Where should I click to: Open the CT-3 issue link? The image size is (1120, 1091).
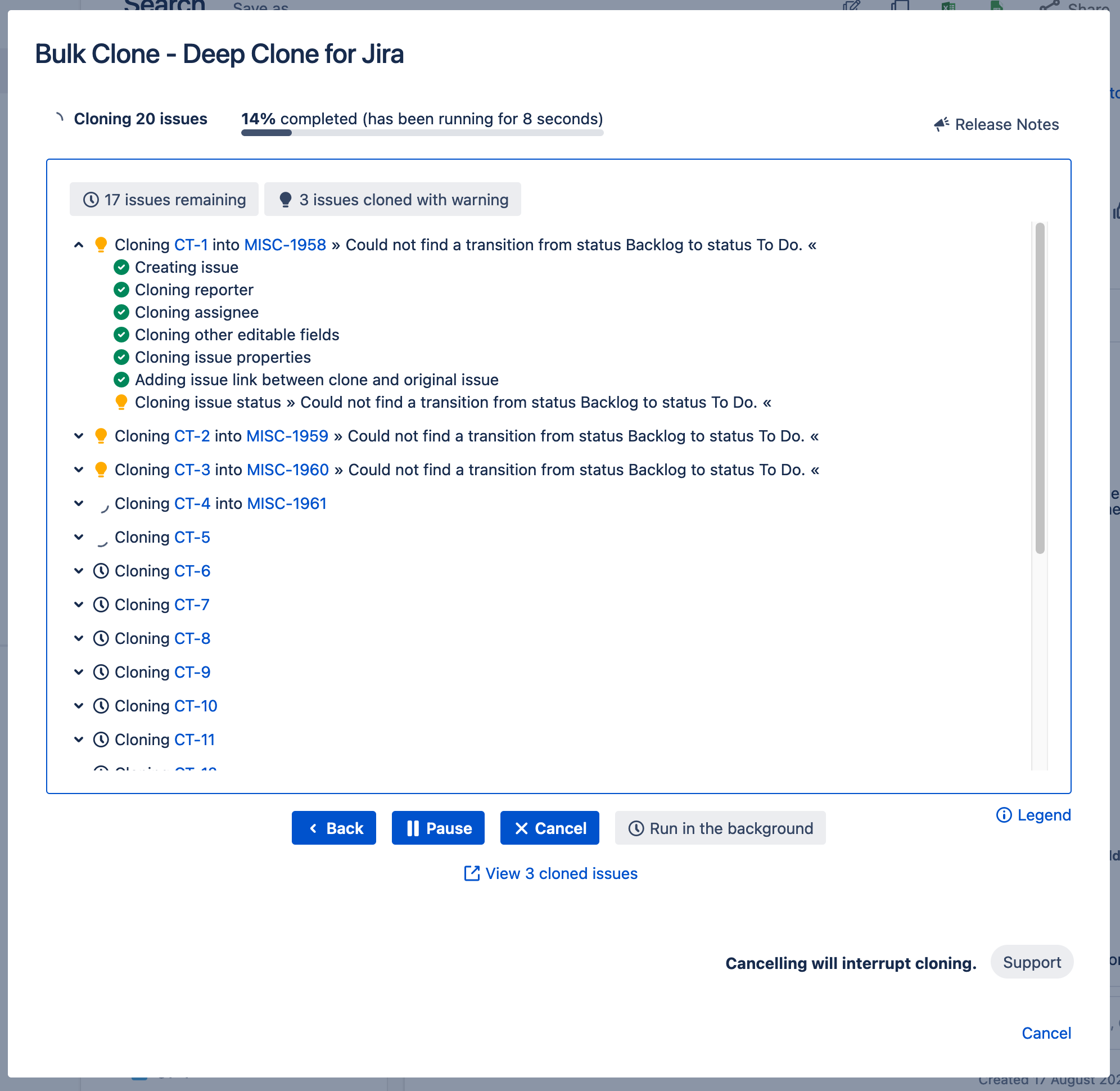point(192,469)
